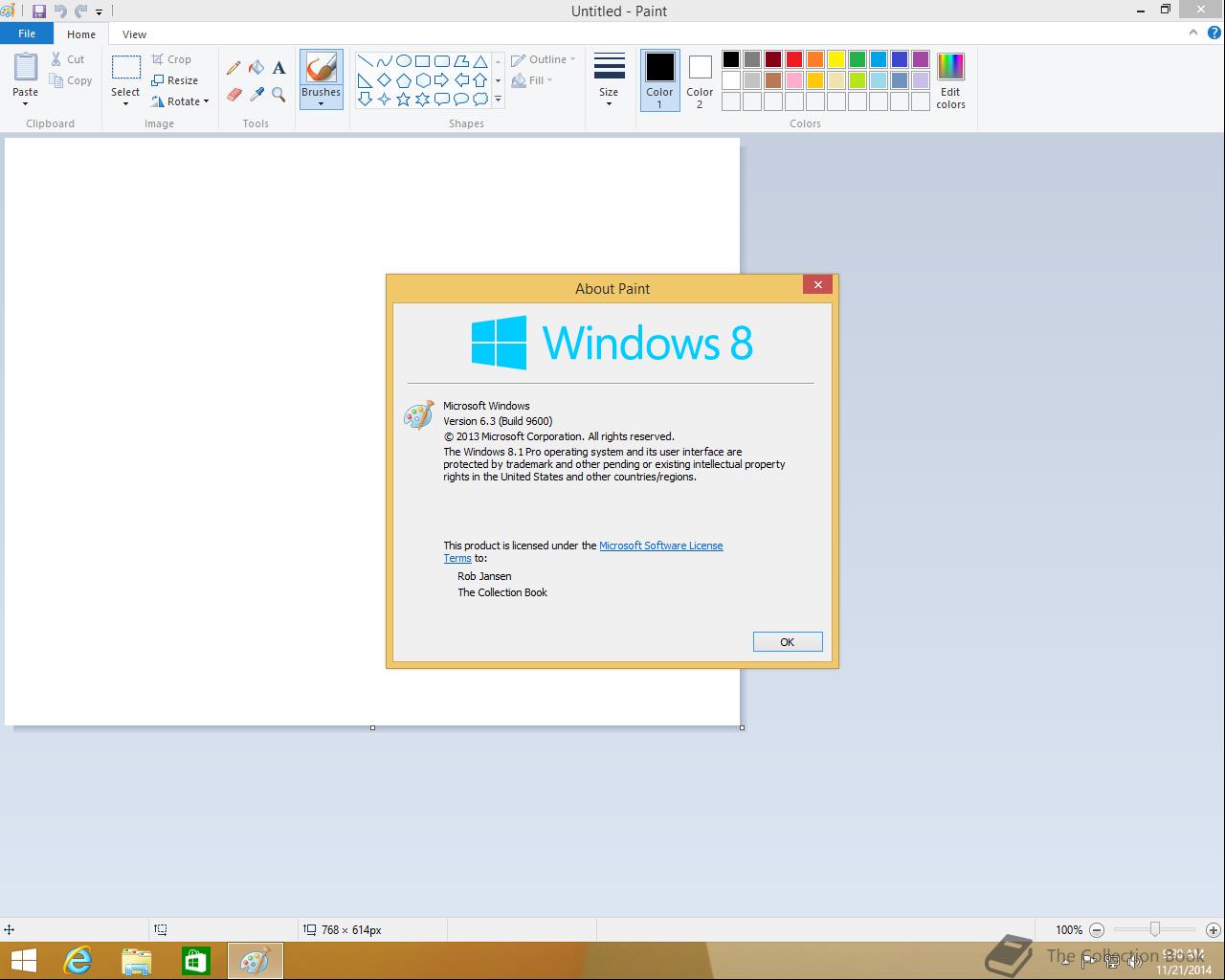Image resolution: width=1225 pixels, height=980 pixels.
Task: Open the File menu
Action: [x=27, y=33]
